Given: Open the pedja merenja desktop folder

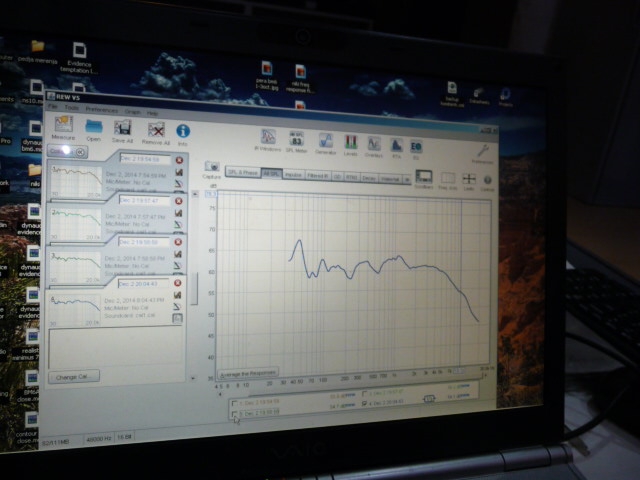Looking at the screenshot, I should tap(38, 52).
